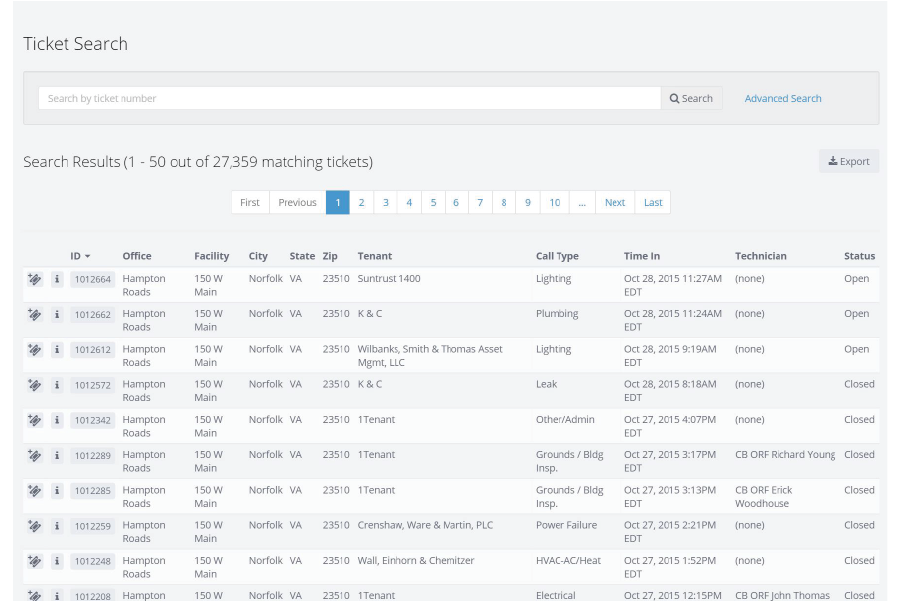Click the ticket icon beside ticket 1012662
Viewport: 901px width, 601px height.
click(35, 315)
